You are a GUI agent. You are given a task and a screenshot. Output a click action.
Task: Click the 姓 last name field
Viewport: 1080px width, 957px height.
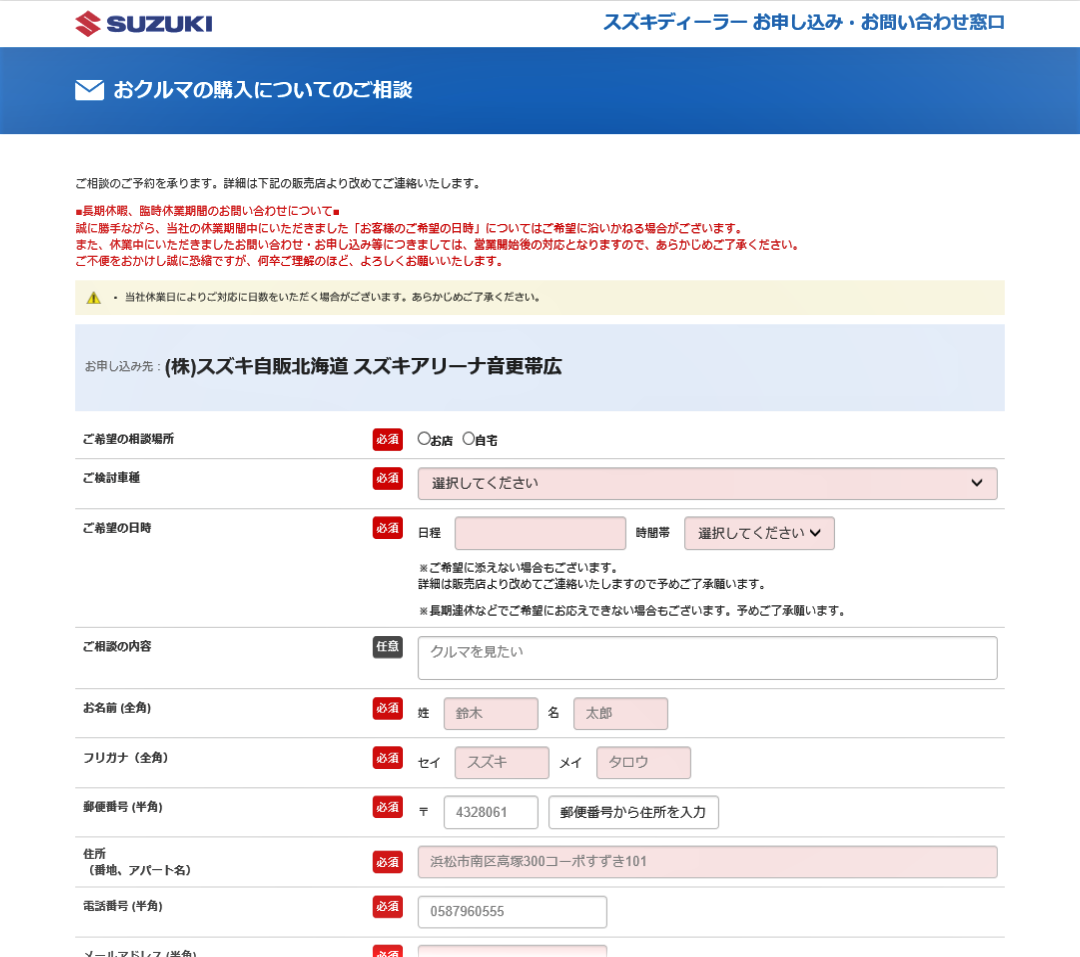491,713
